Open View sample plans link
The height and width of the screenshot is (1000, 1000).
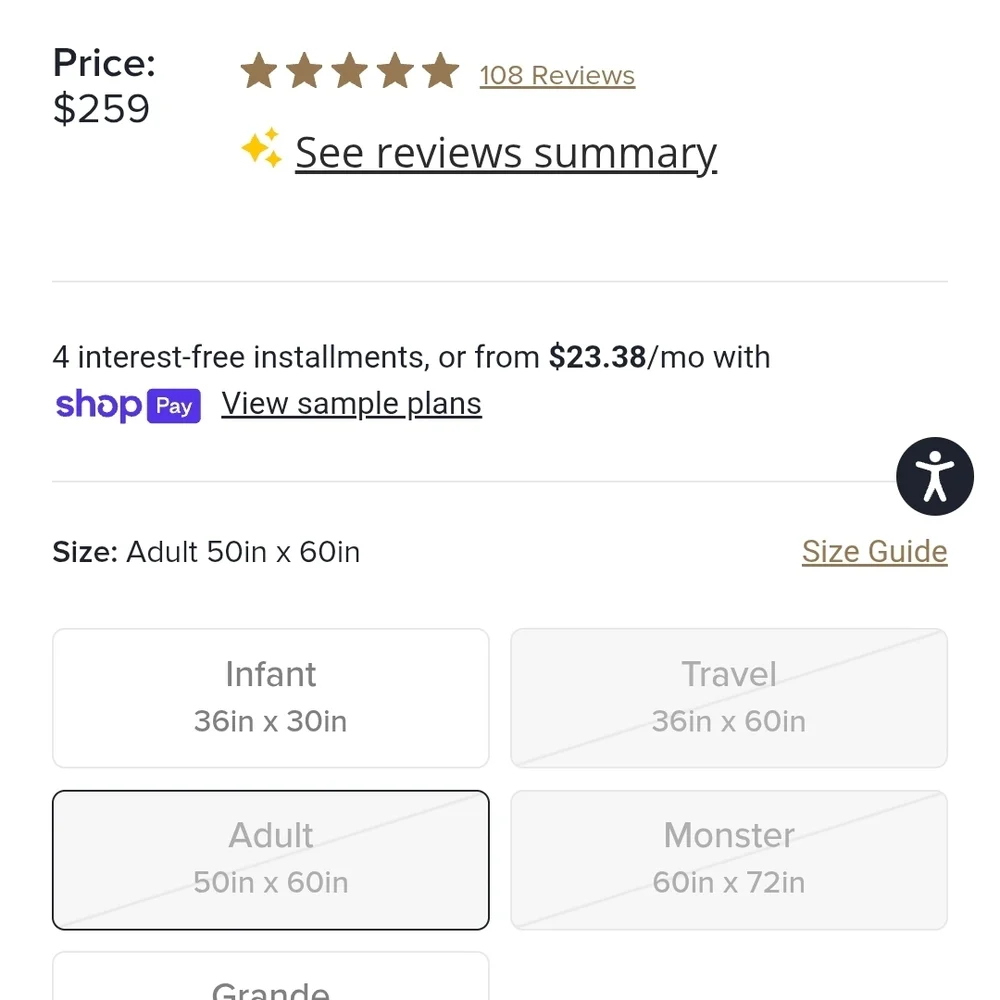(x=351, y=404)
